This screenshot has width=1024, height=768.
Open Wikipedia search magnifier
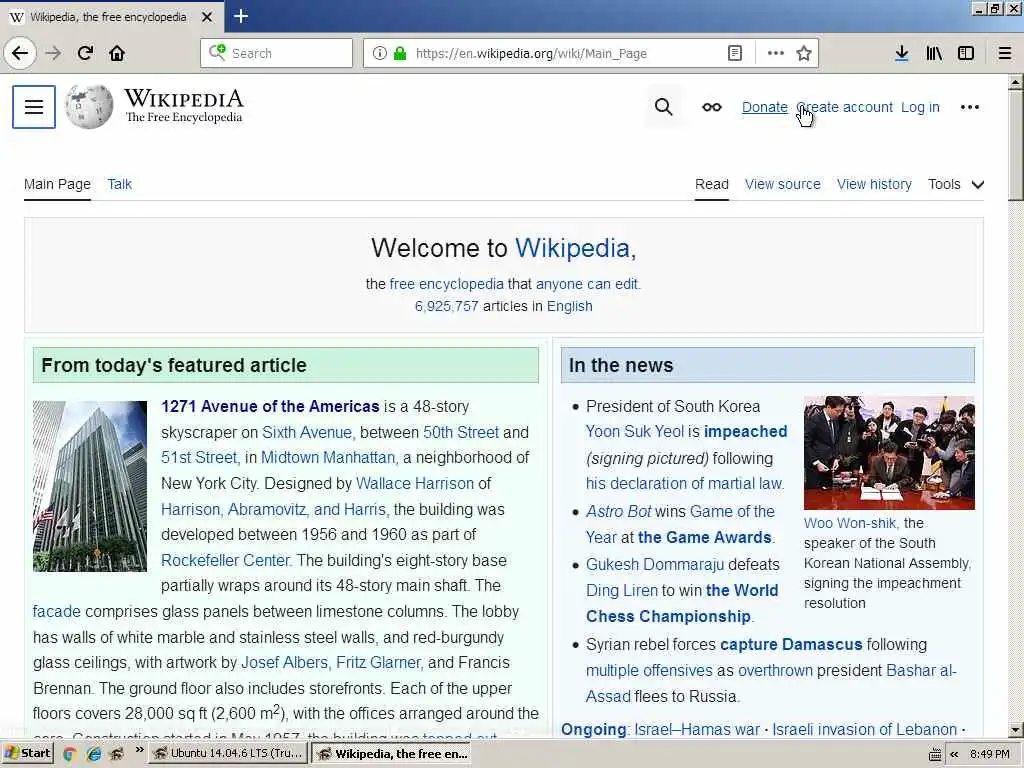(x=664, y=107)
